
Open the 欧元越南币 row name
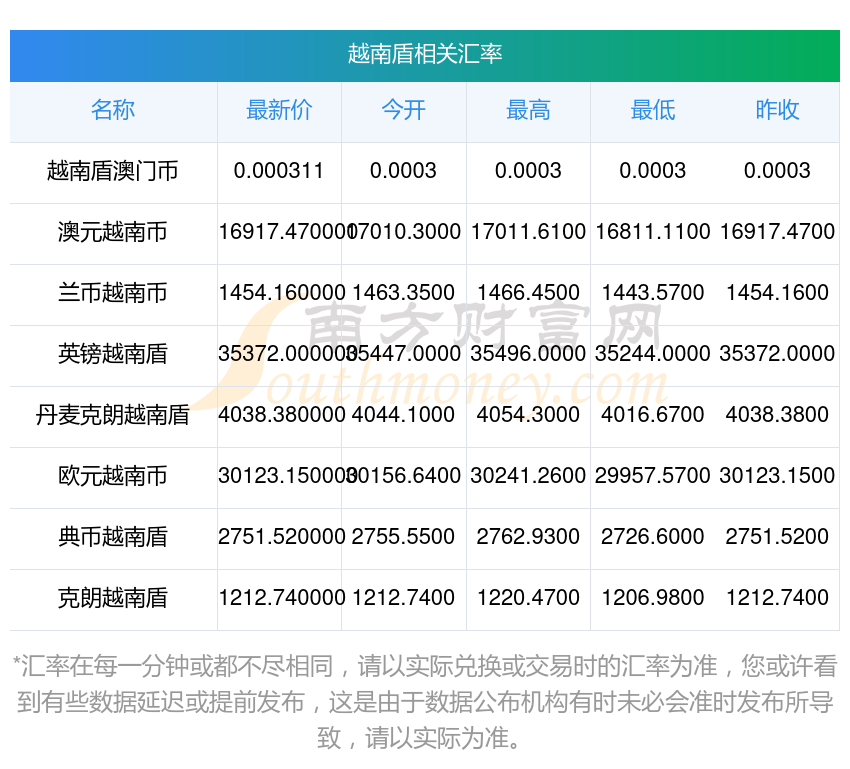(x=113, y=476)
